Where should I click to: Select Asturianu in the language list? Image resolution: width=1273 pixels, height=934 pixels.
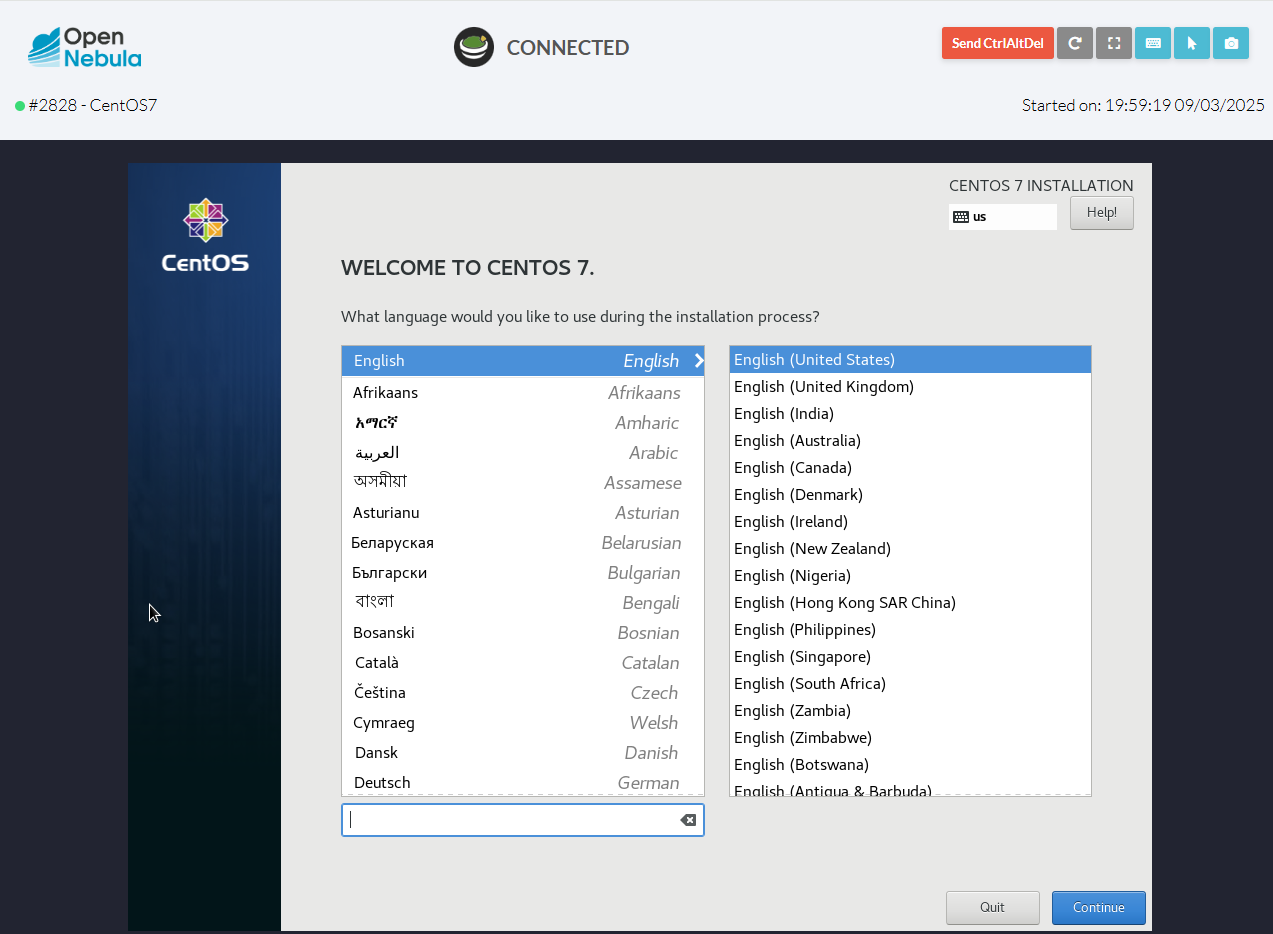[523, 513]
